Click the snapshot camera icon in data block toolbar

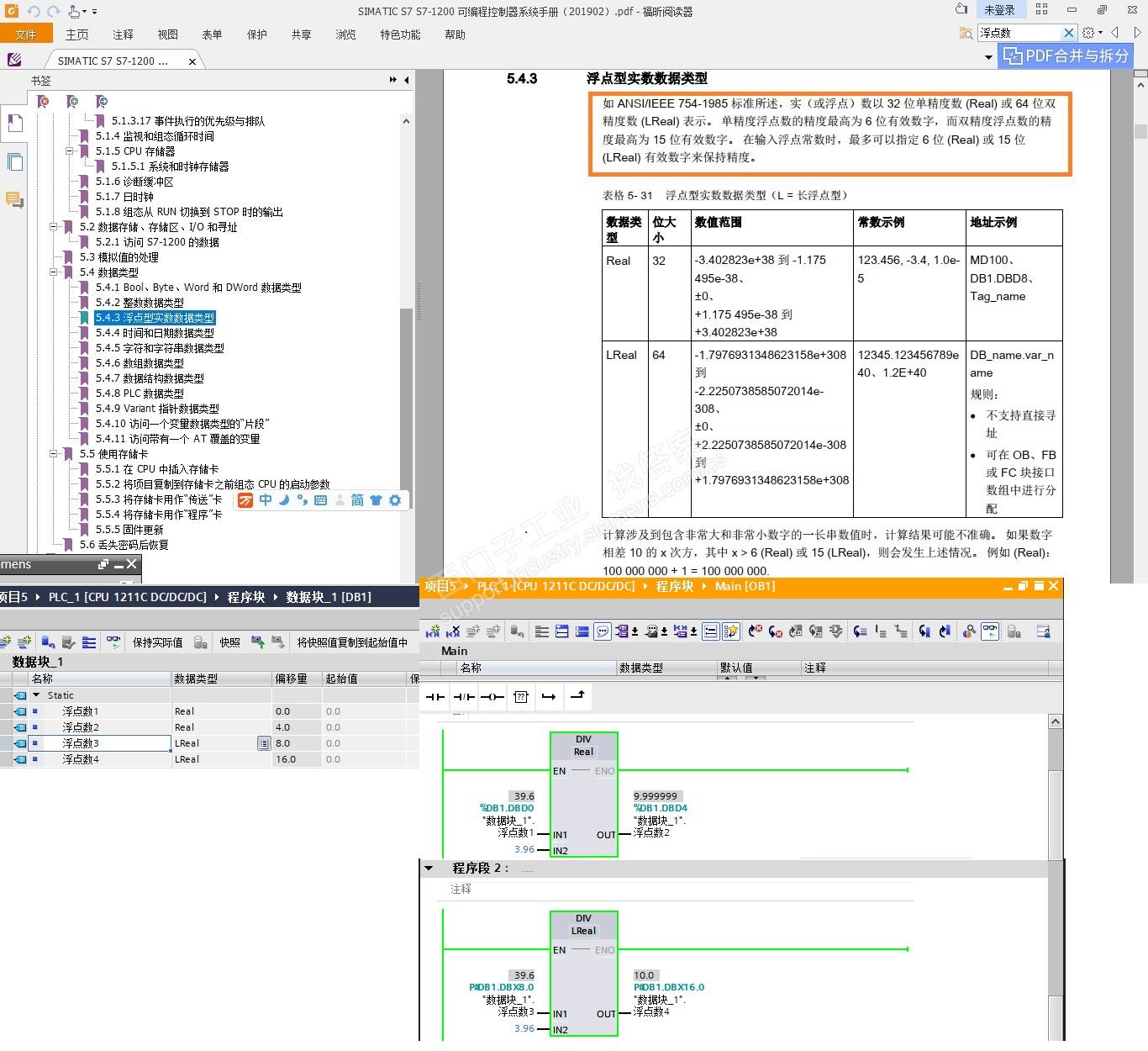tap(258, 642)
